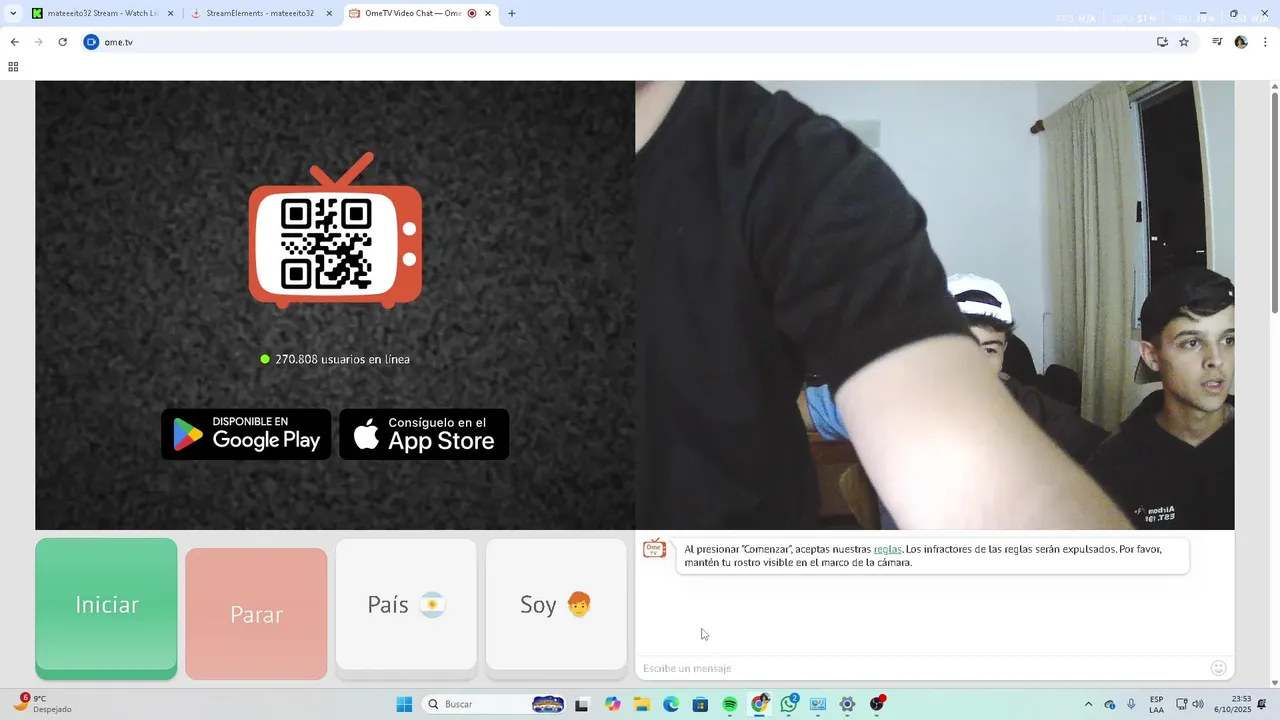Open WhatsApp from the taskbar

coord(789,704)
